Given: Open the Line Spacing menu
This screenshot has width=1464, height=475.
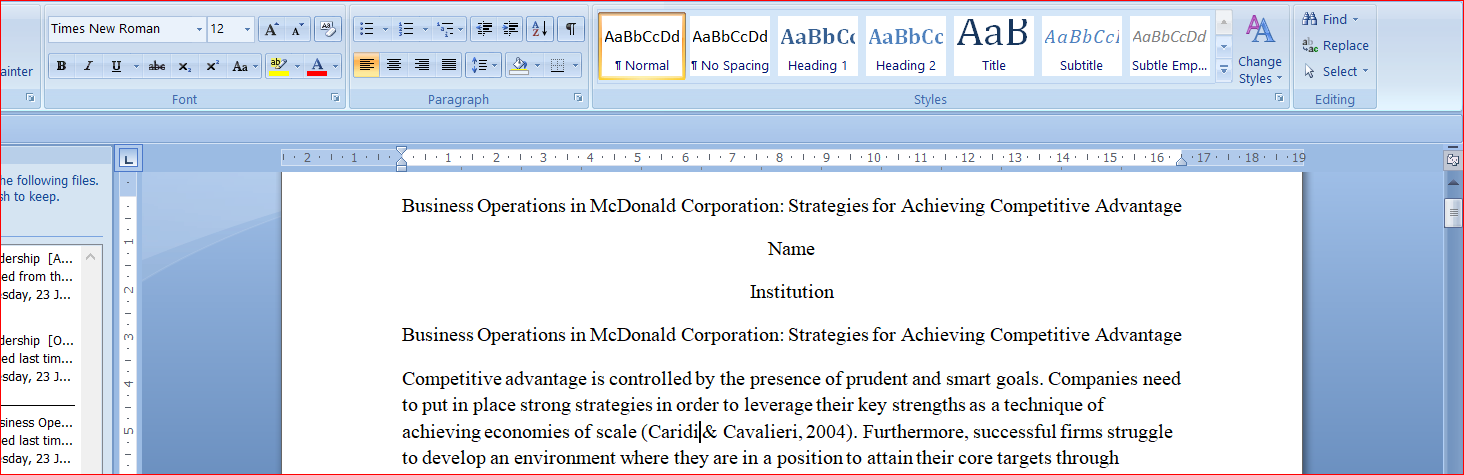Looking at the screenshot, I should point(484,66).
